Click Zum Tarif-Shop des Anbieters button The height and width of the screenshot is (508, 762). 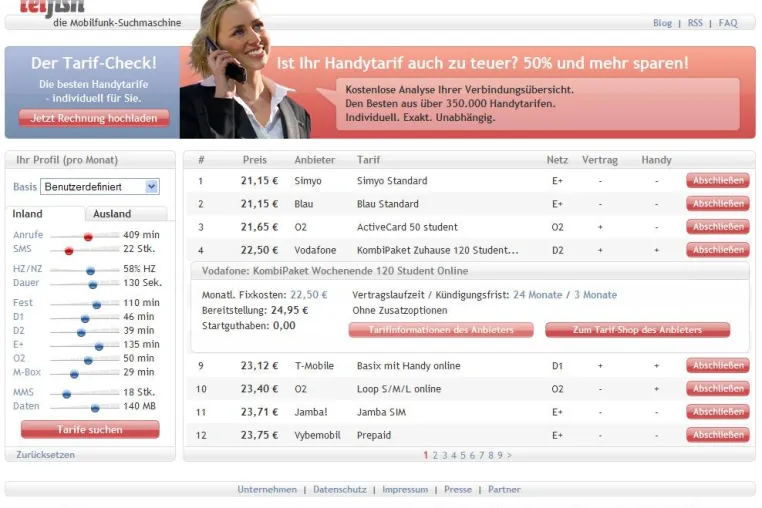click(637, 330)
